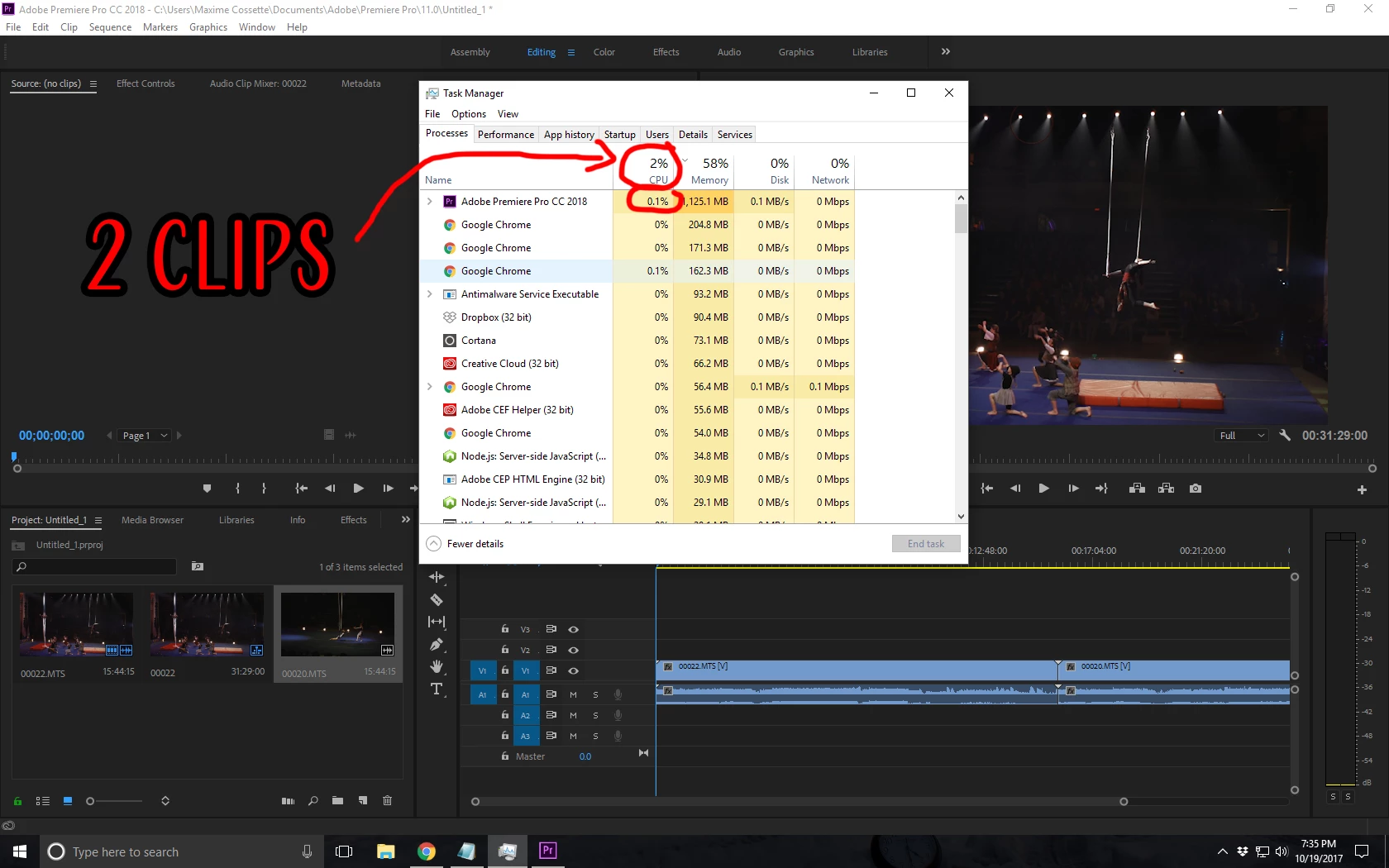The width and height of the screenshot is (1389, 868).
Task: Select the Hand tool
Action: tap(437, 666)
